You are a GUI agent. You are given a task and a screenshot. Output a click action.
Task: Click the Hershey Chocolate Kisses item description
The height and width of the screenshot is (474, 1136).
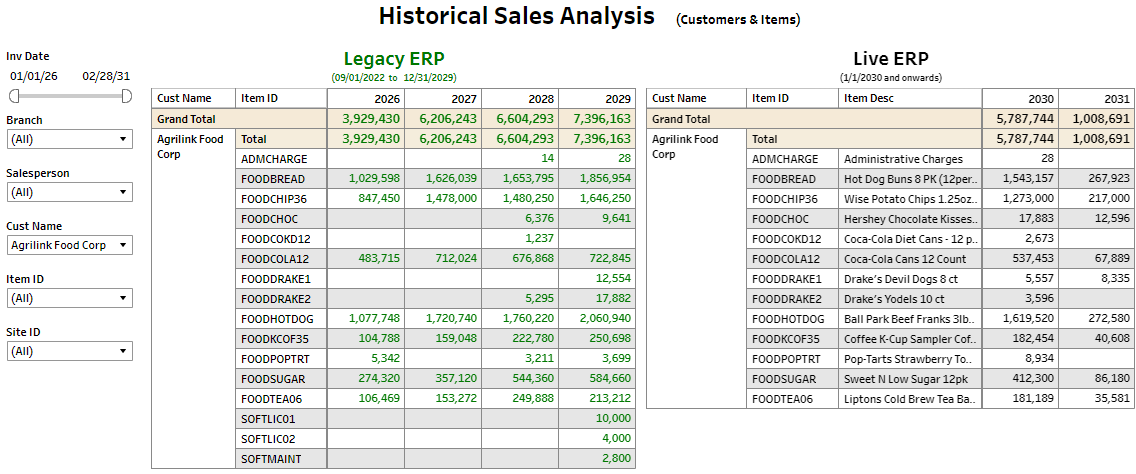click(x=908, y=219)
